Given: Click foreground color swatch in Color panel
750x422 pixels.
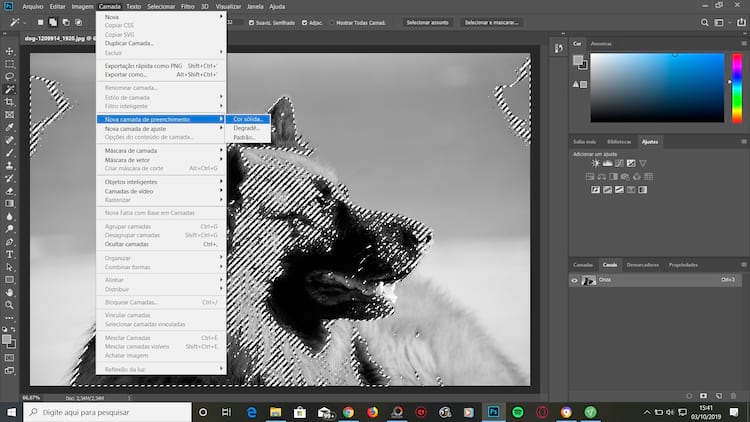Looking at the screenshot, I should [x=578, y=60].
